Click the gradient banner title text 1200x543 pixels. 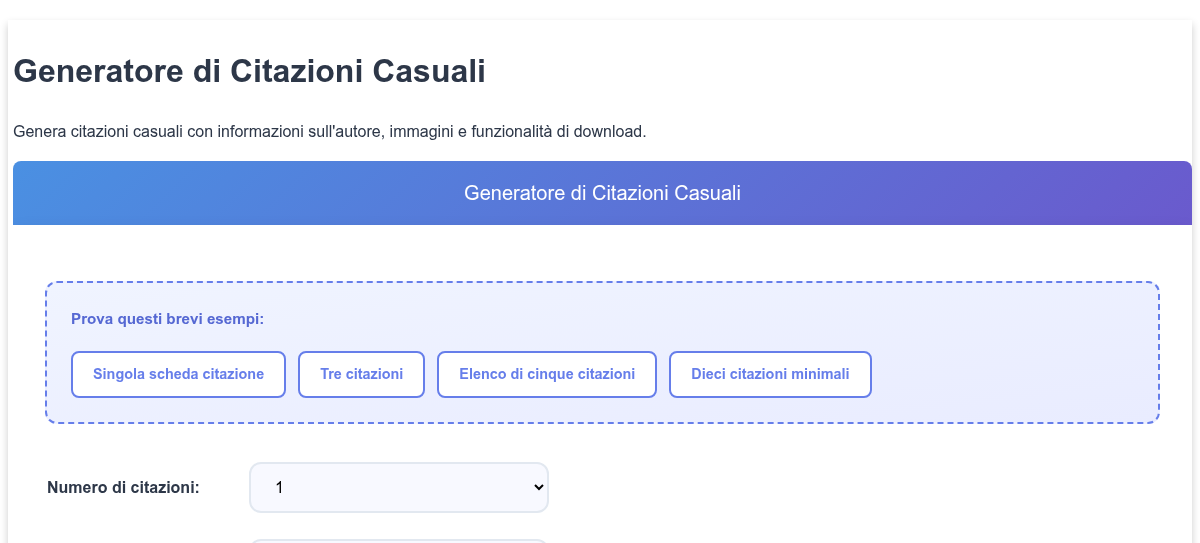coord(602,193)
